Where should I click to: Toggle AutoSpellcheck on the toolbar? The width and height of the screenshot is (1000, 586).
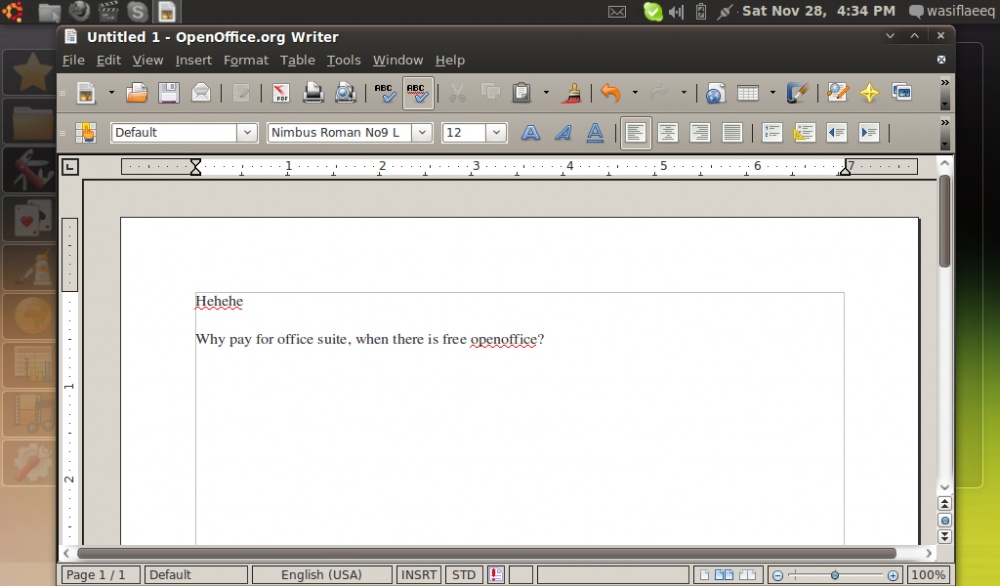click(418, 93)
